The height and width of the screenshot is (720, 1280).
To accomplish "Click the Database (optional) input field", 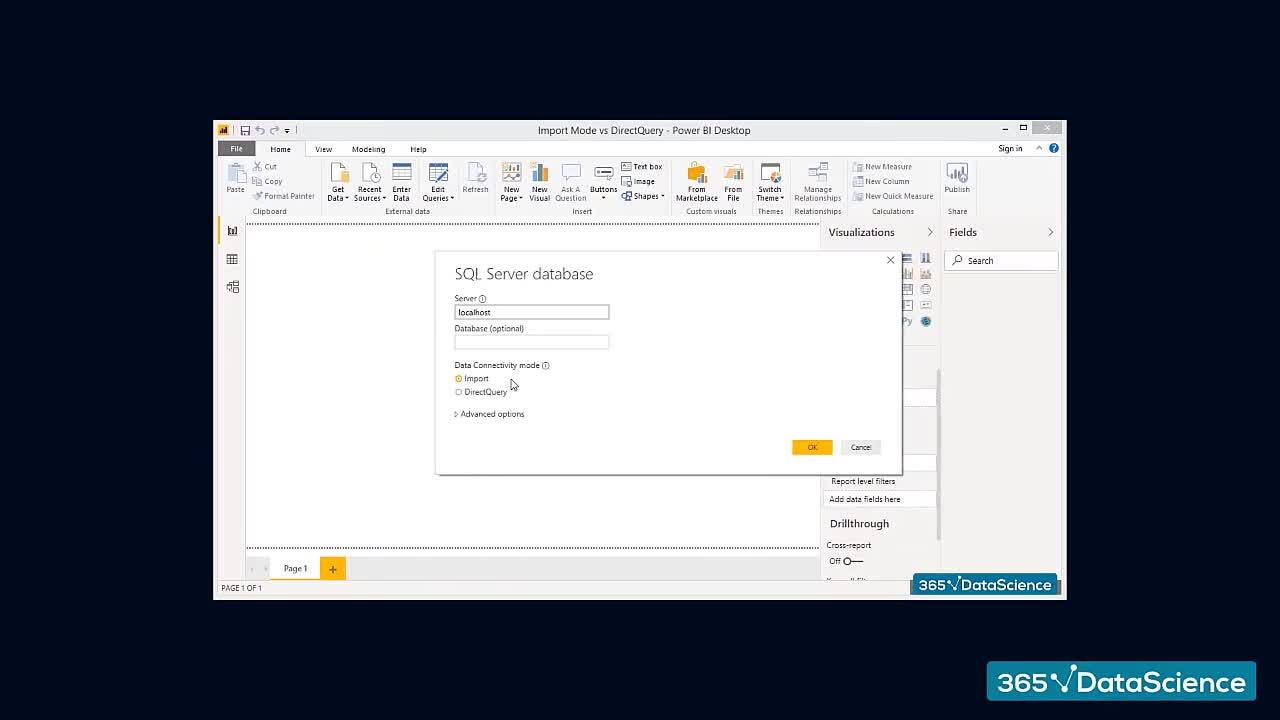I will point(532,342).
